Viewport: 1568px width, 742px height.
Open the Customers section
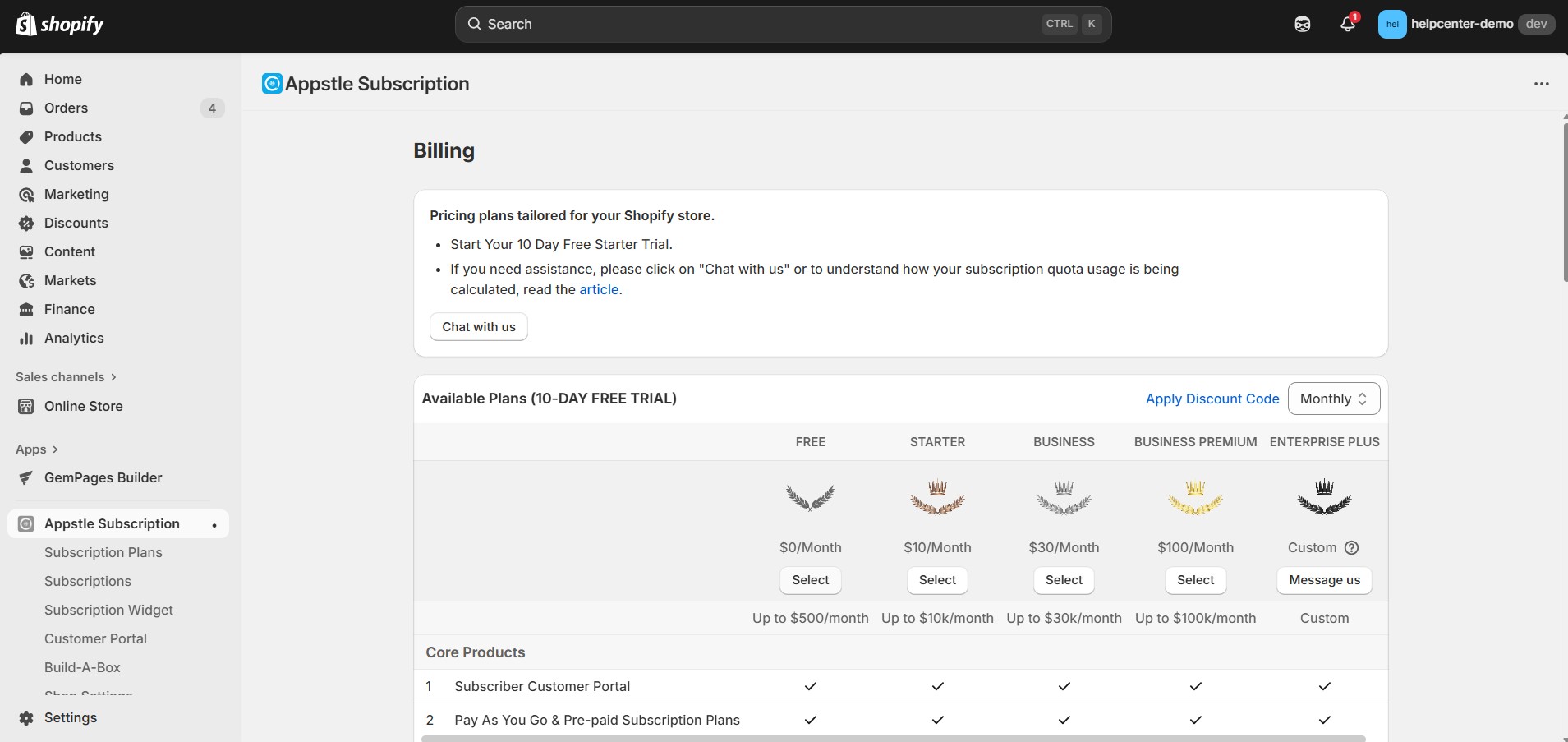point(79,165)
